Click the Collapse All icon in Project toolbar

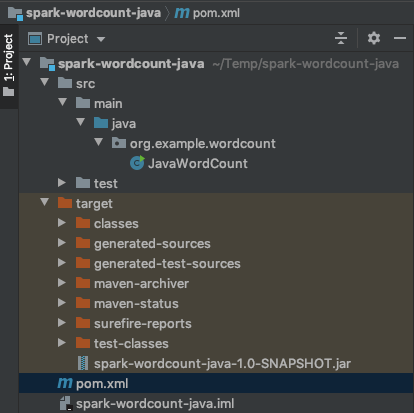(341, 38)
